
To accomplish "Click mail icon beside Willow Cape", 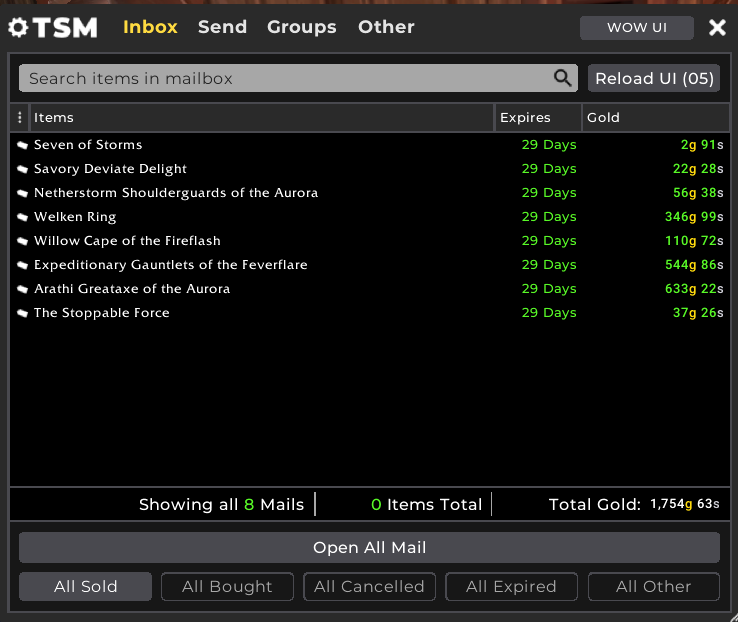I will pyautogui.click(x=22, y=241).
